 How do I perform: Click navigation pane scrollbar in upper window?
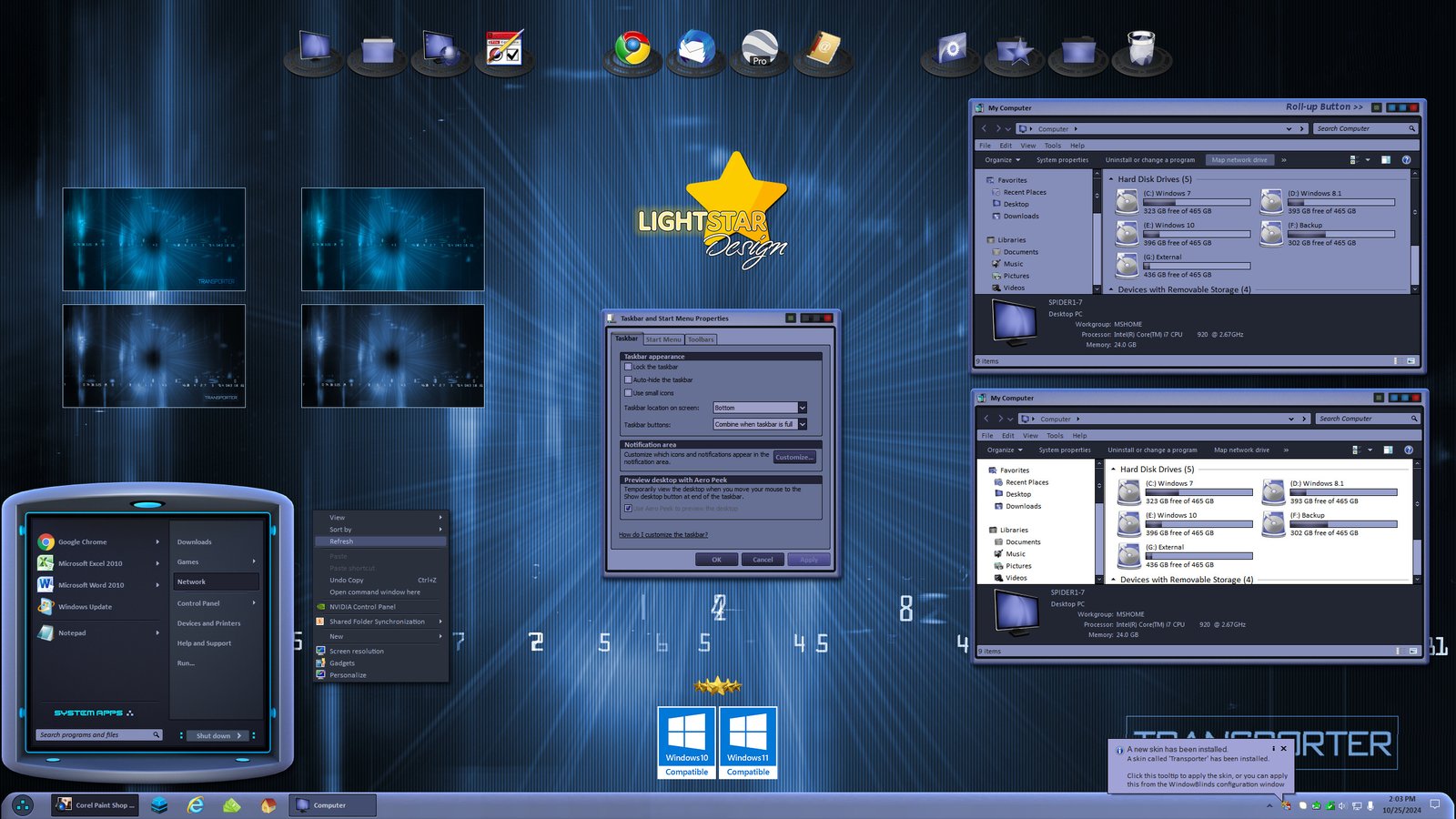coord(1097,232)
